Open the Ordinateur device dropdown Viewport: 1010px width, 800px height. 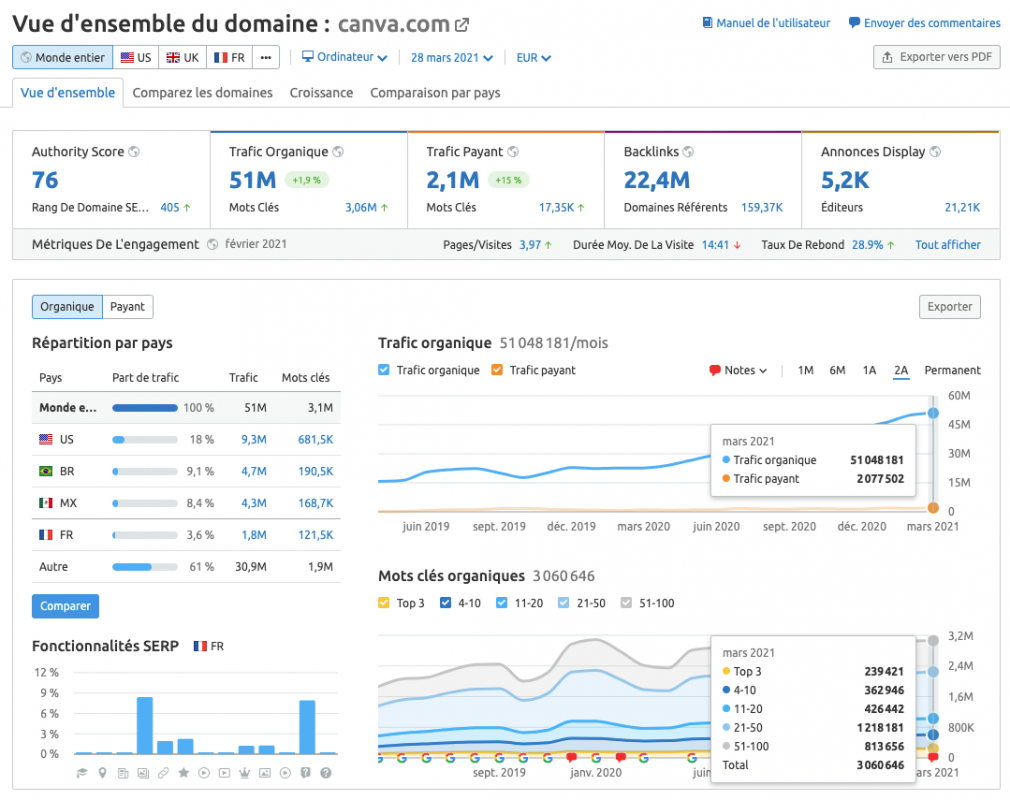coord(345,57)
